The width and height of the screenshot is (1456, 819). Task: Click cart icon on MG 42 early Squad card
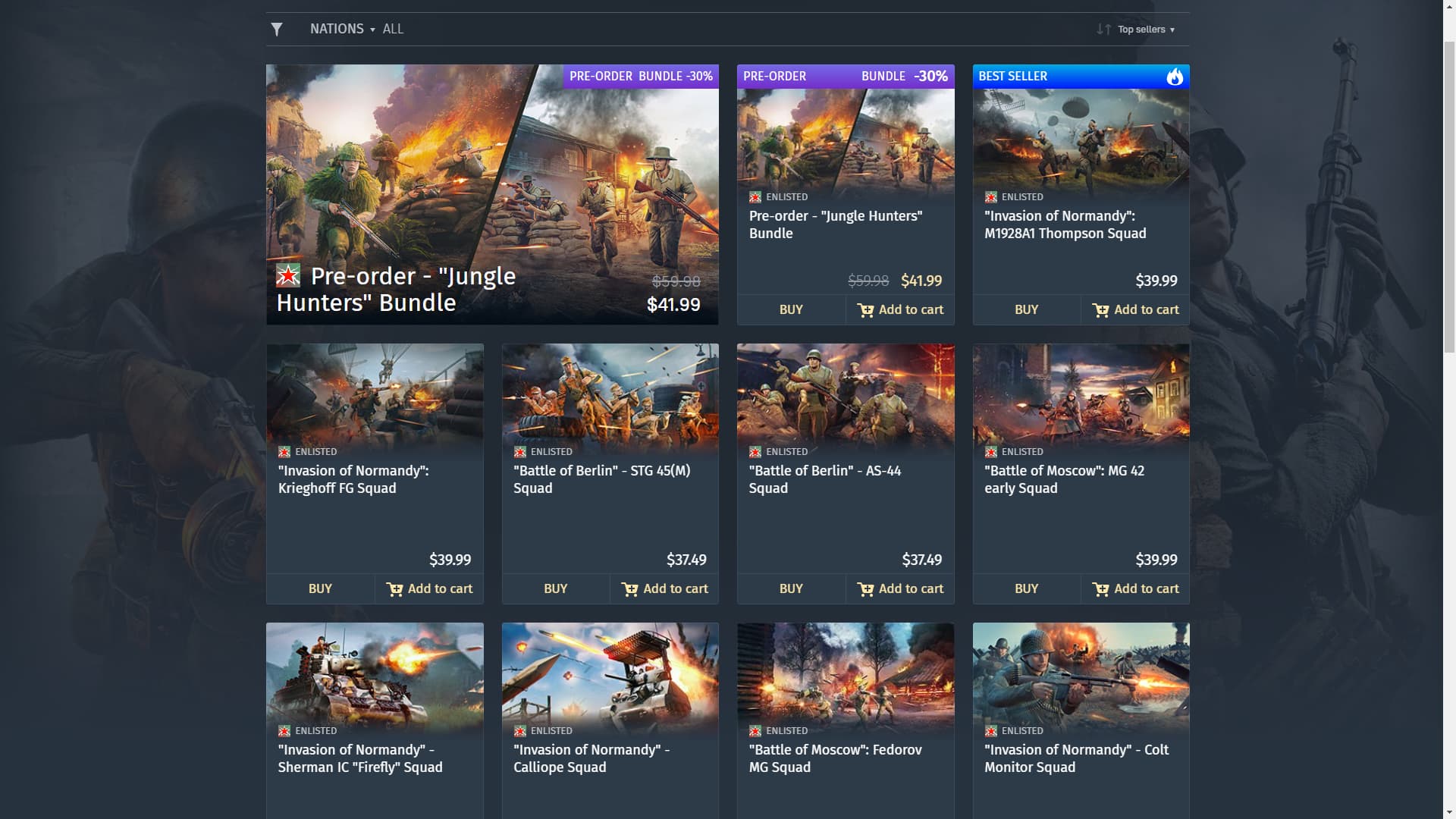coord(1100,589)
